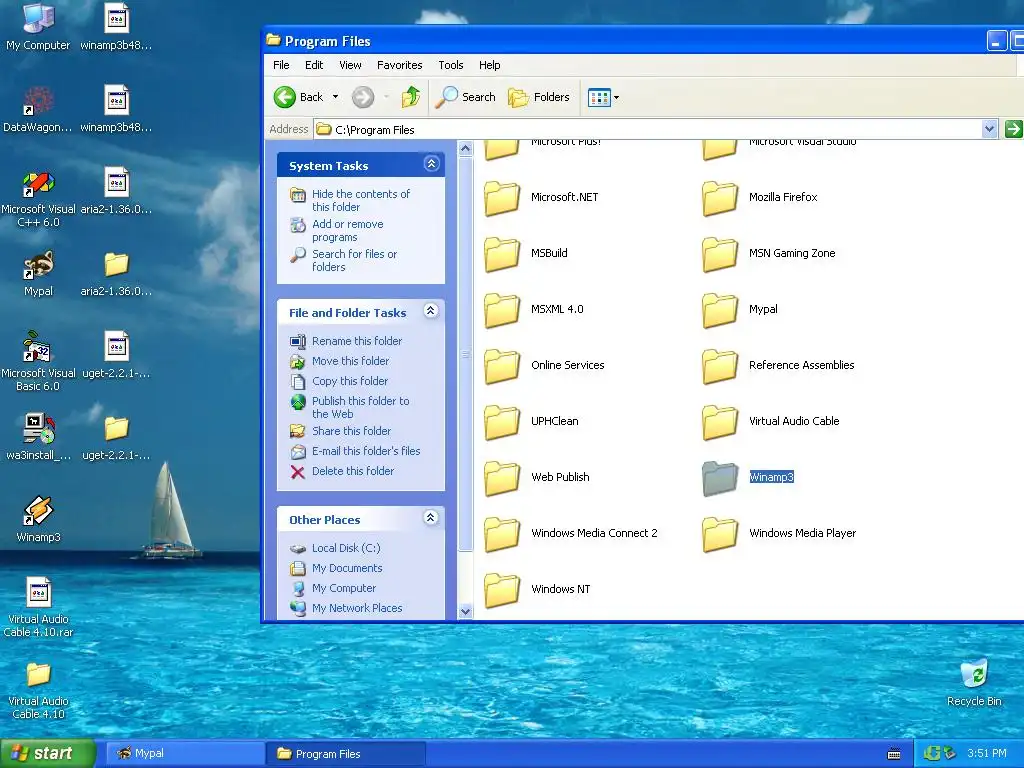Select the highlighted Winamp3 folder

748,478
